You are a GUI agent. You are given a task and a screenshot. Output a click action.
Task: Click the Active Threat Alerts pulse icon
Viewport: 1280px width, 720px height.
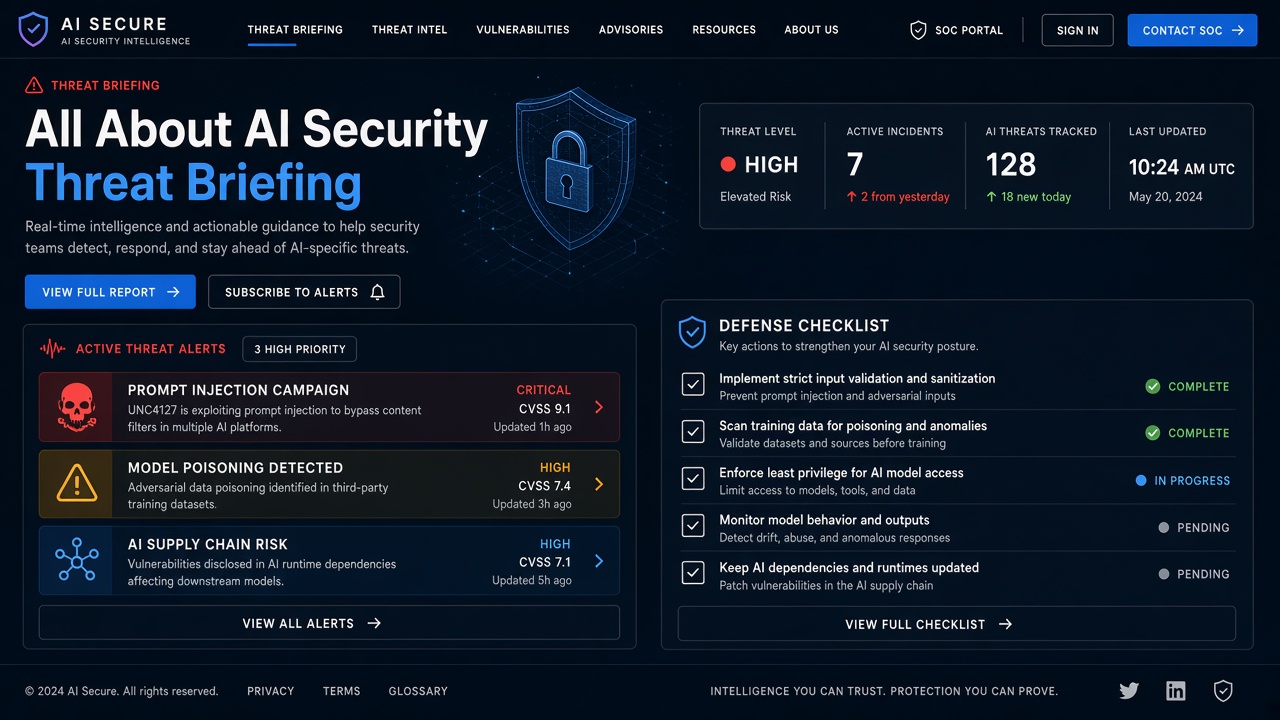[x=52, y=349]
